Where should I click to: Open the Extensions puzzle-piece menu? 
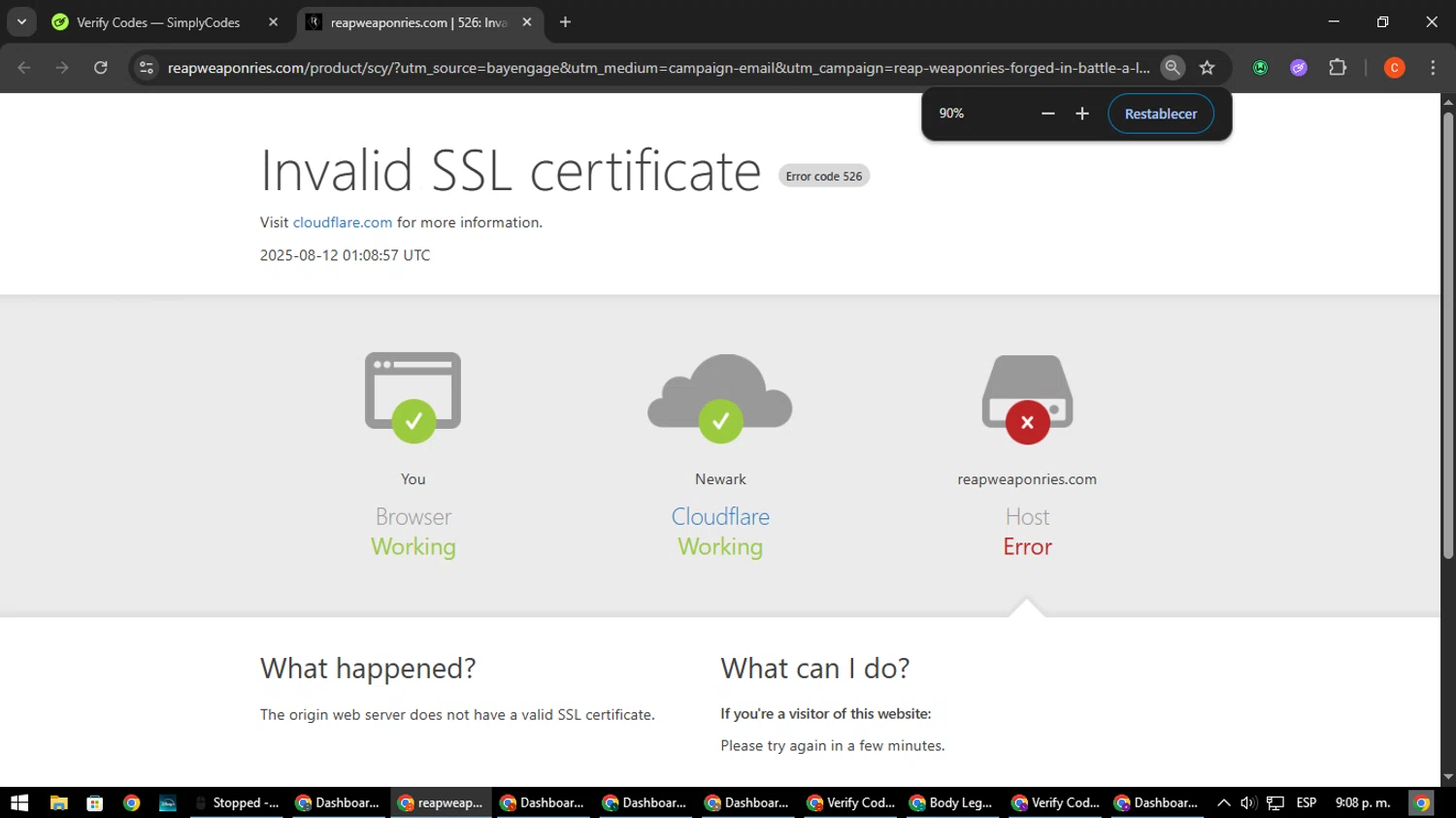point(1338,68)
